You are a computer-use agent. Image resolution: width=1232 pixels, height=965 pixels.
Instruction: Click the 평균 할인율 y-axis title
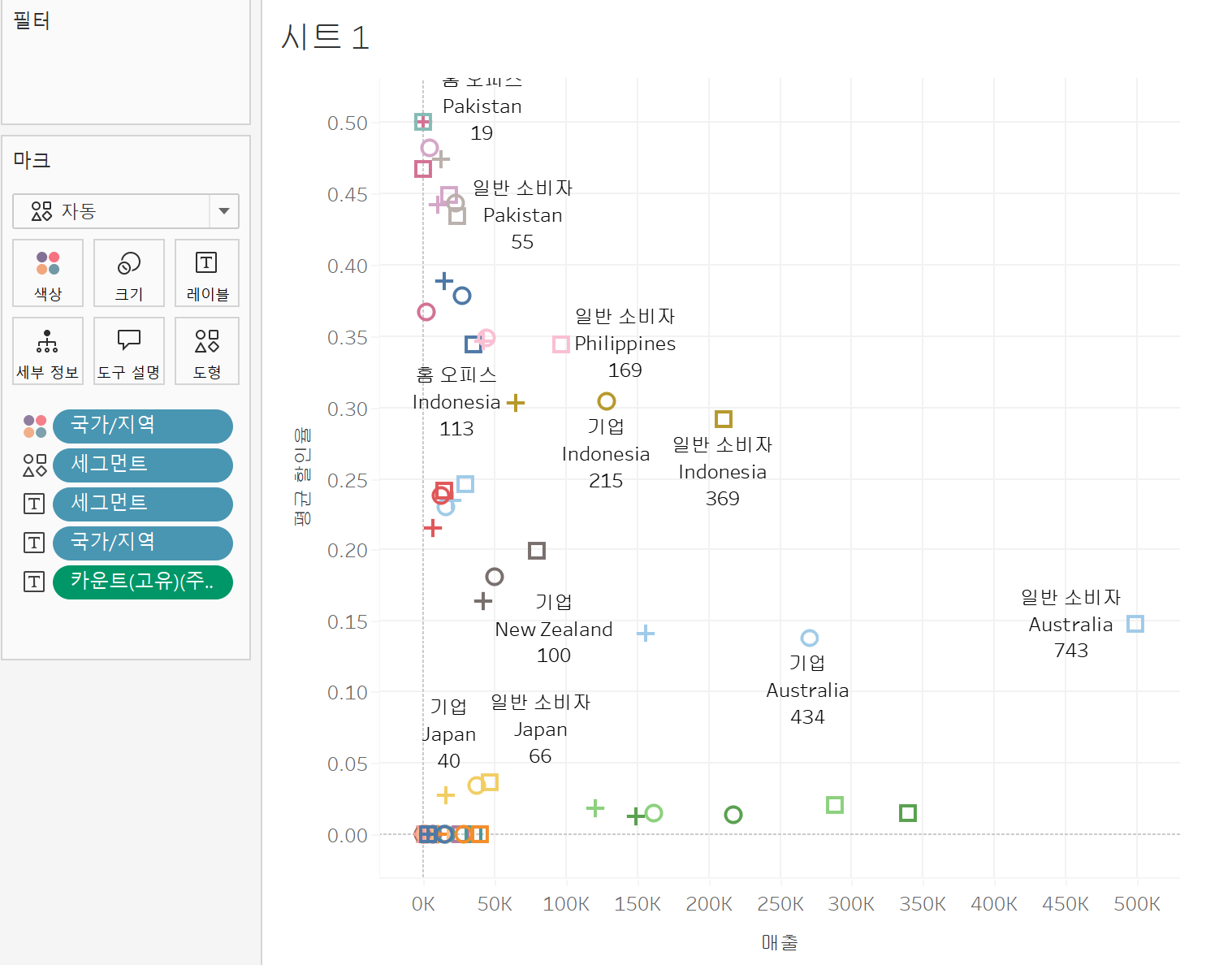pos(302,477)
